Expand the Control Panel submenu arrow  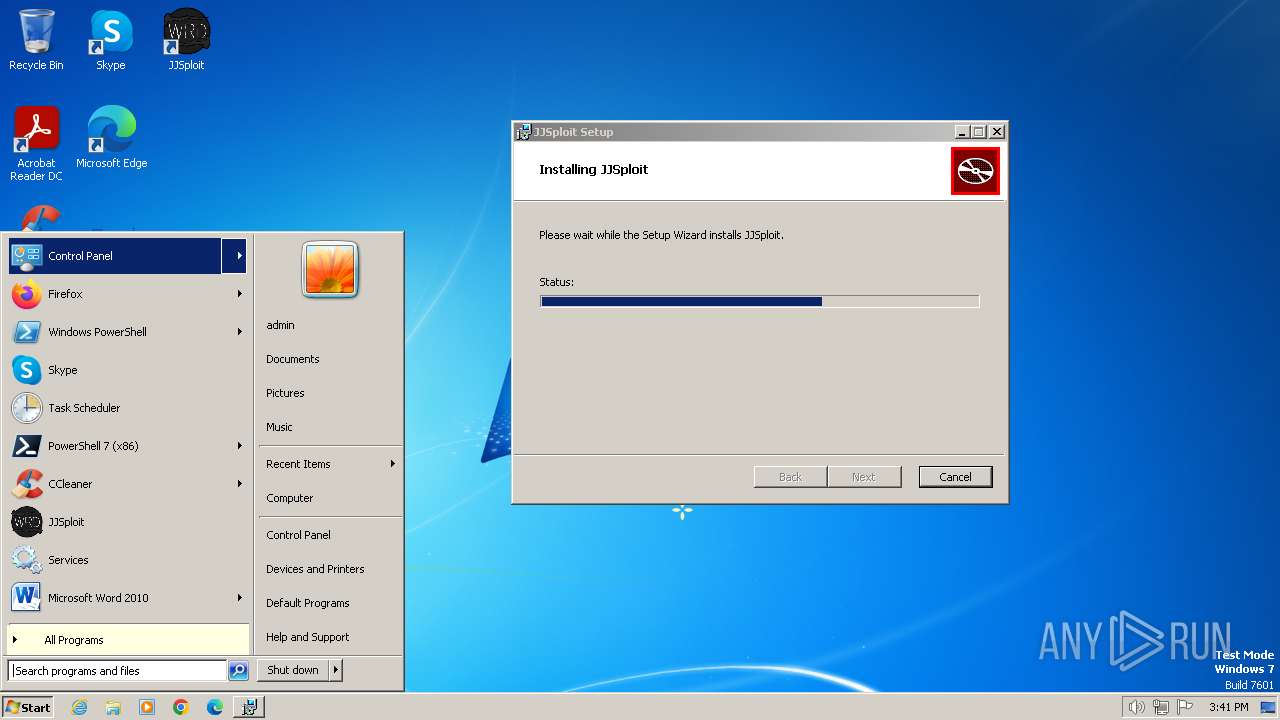(x=239, y=256)
